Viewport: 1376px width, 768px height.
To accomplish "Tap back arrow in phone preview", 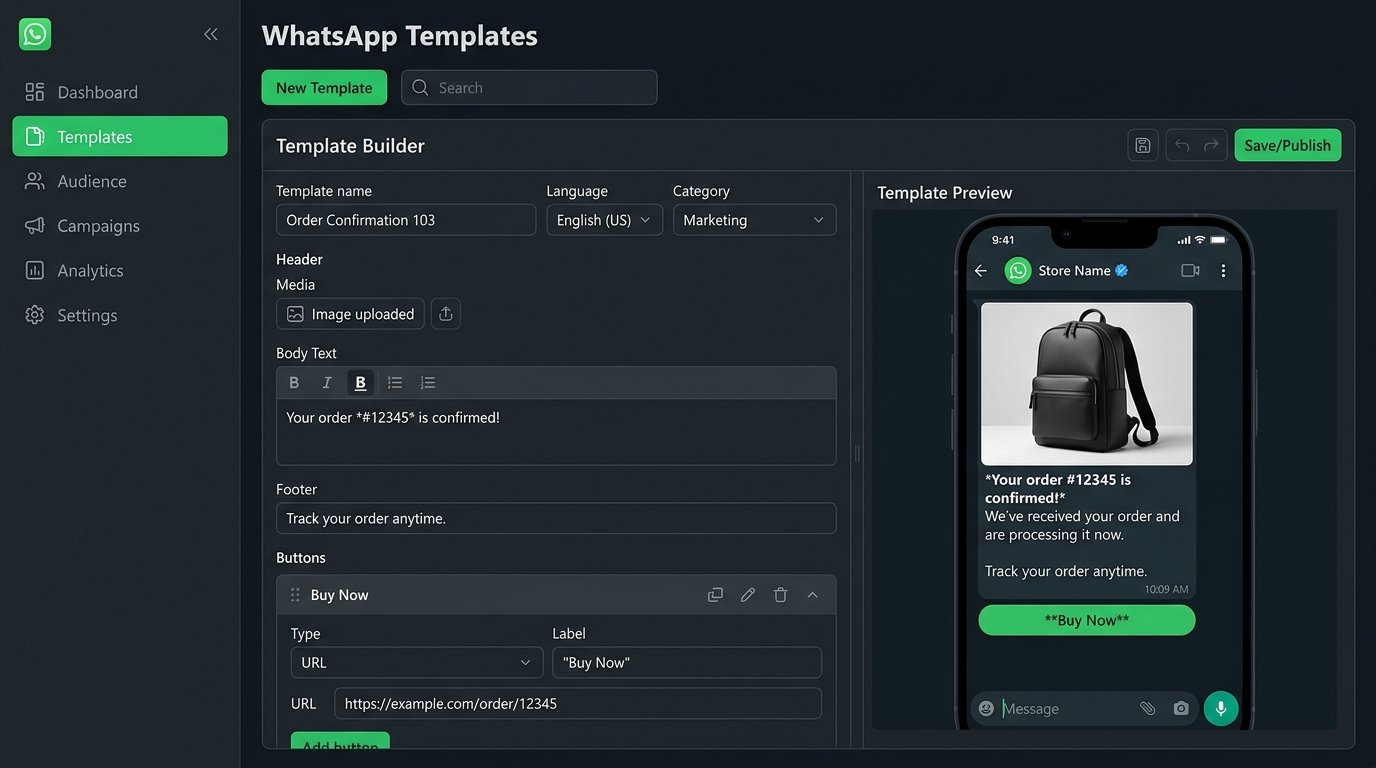I will pyautogui.click(x=981, y=271).
